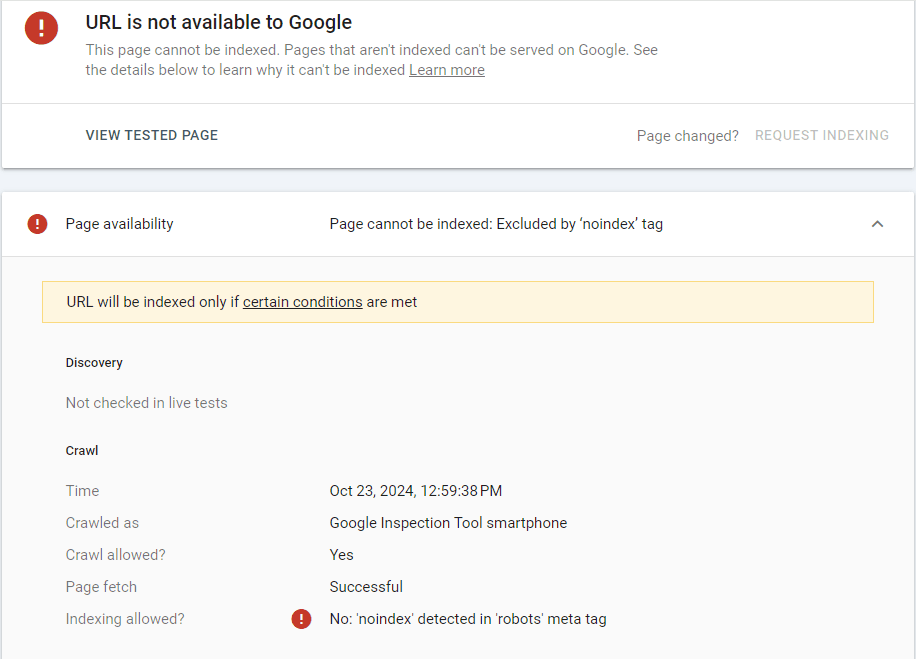Image resolution: width=916 pixels, height=659 pixels.
Task: Click the 'Page changed?' text
Action: pyautogui.click(x=688, y=136)
